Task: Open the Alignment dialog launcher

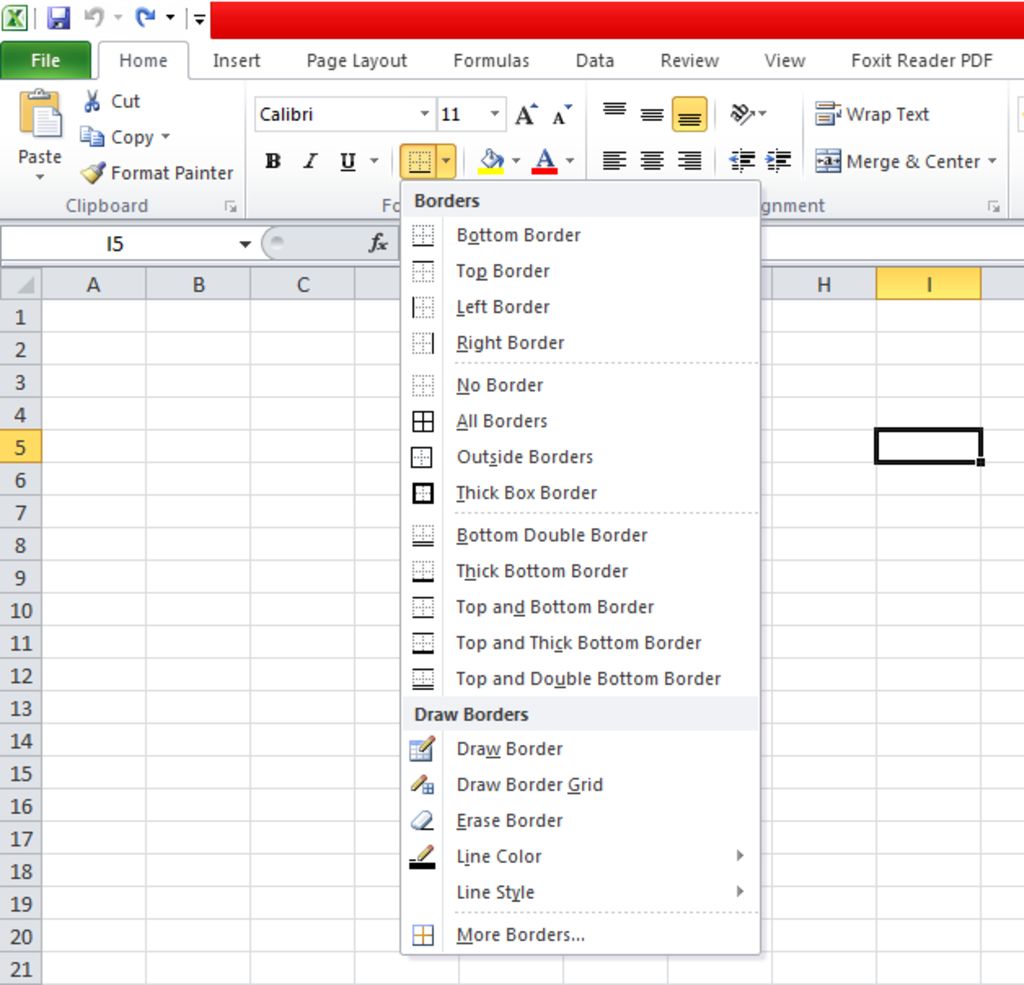Action: click(993, 206)
